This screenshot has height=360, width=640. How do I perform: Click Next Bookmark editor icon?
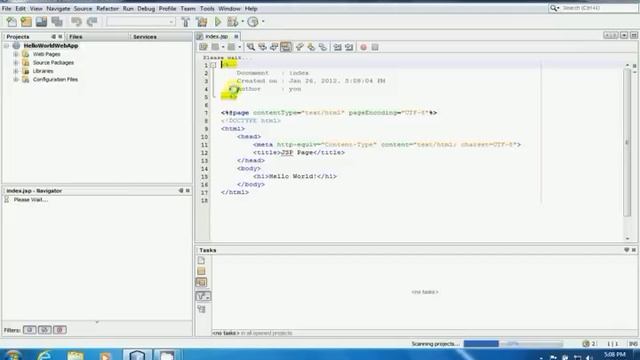click(x=311, y=47)
